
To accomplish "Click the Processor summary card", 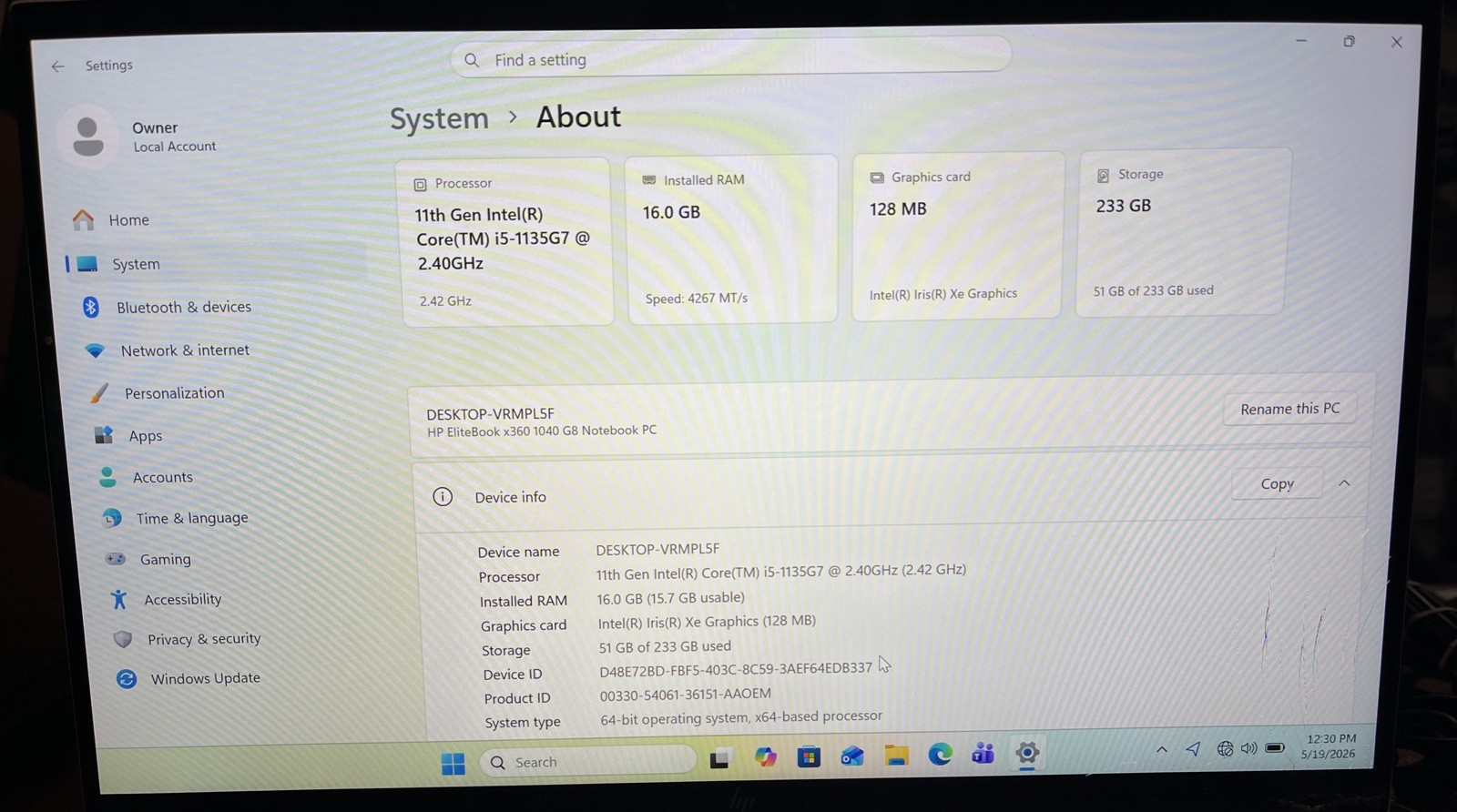I will click(x=508, y=242).
